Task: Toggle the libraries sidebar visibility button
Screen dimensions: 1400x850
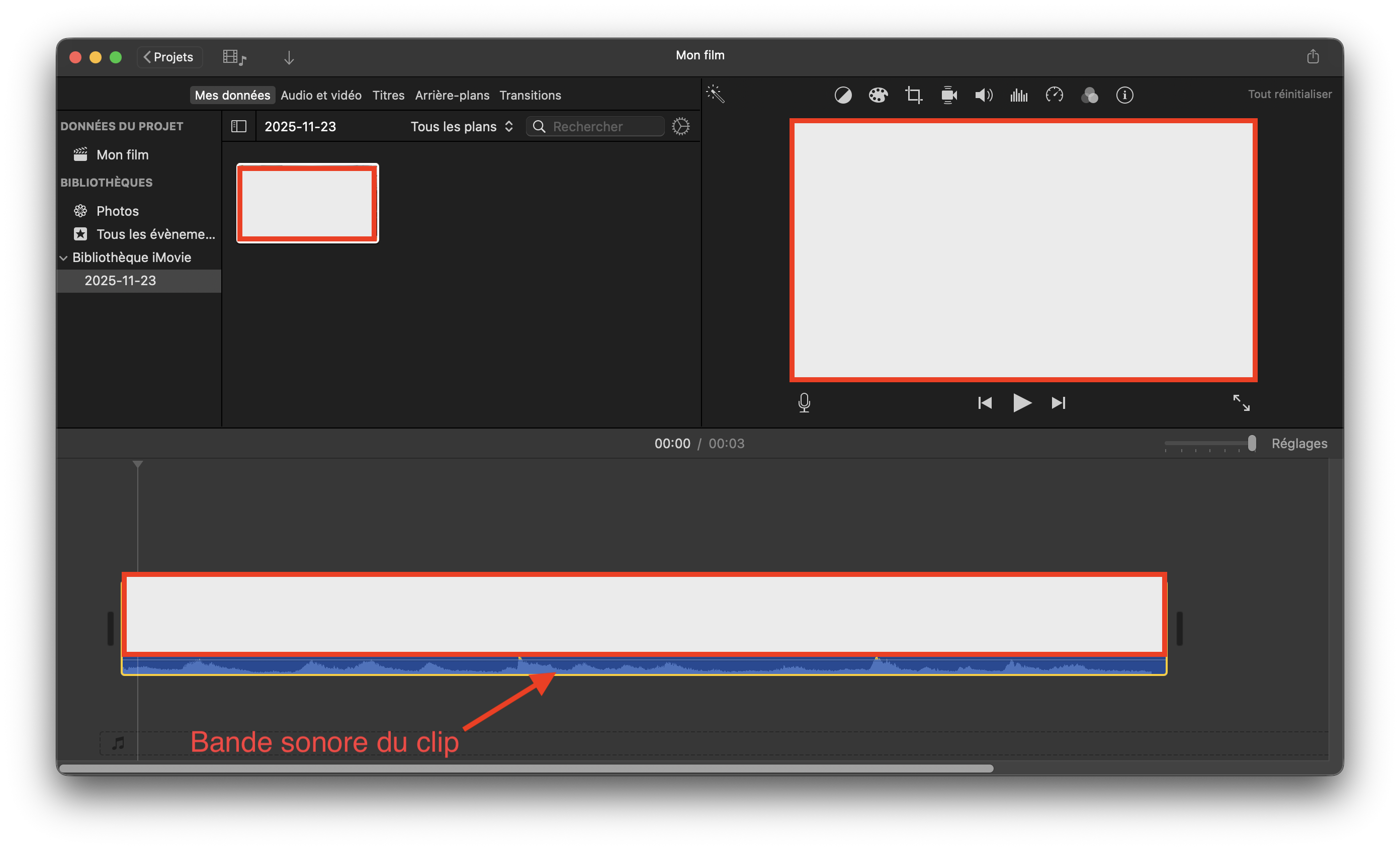Action: tap(239, 126)
